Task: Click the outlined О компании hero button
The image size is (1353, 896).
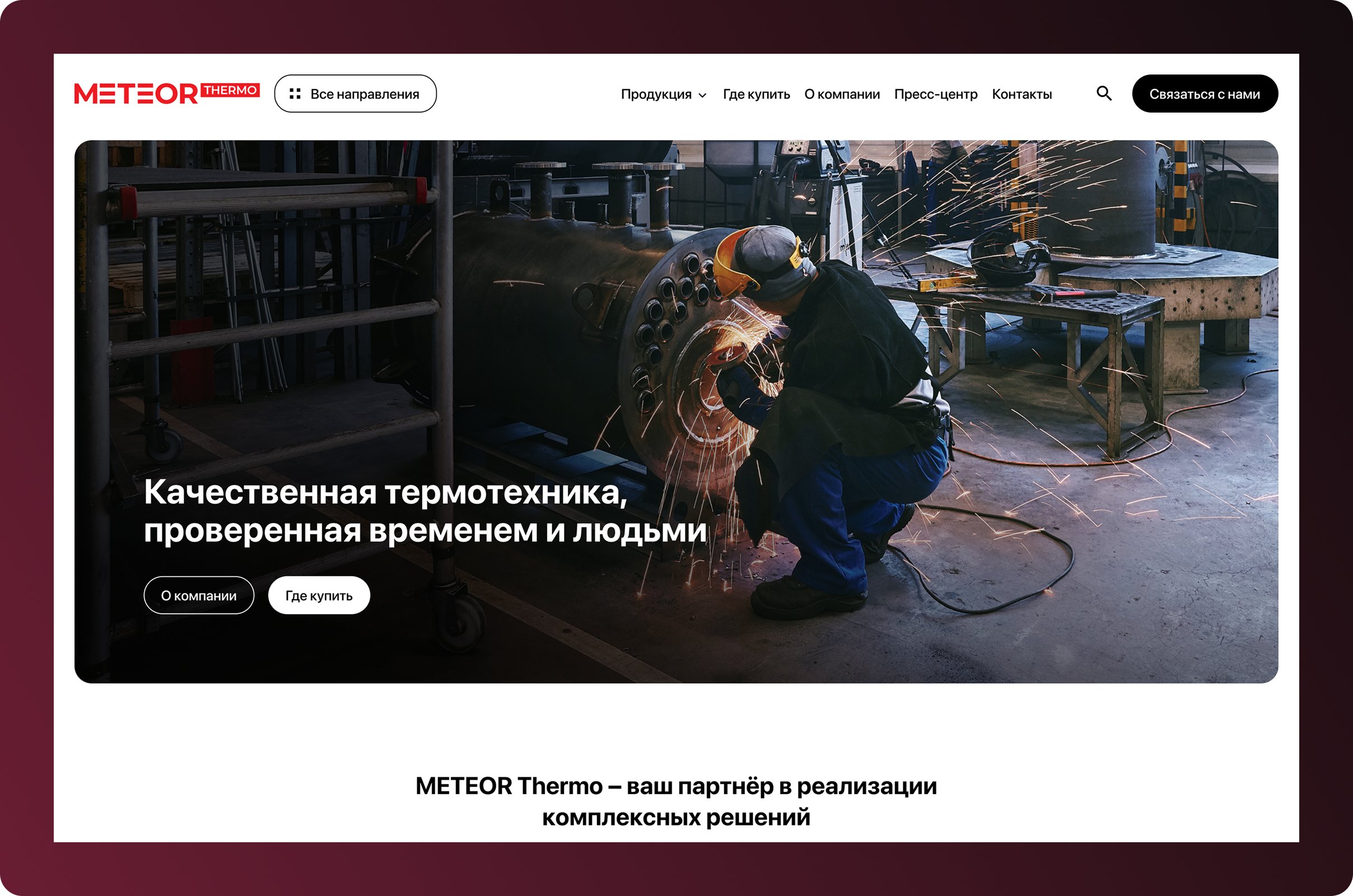Action: [199, 595]
